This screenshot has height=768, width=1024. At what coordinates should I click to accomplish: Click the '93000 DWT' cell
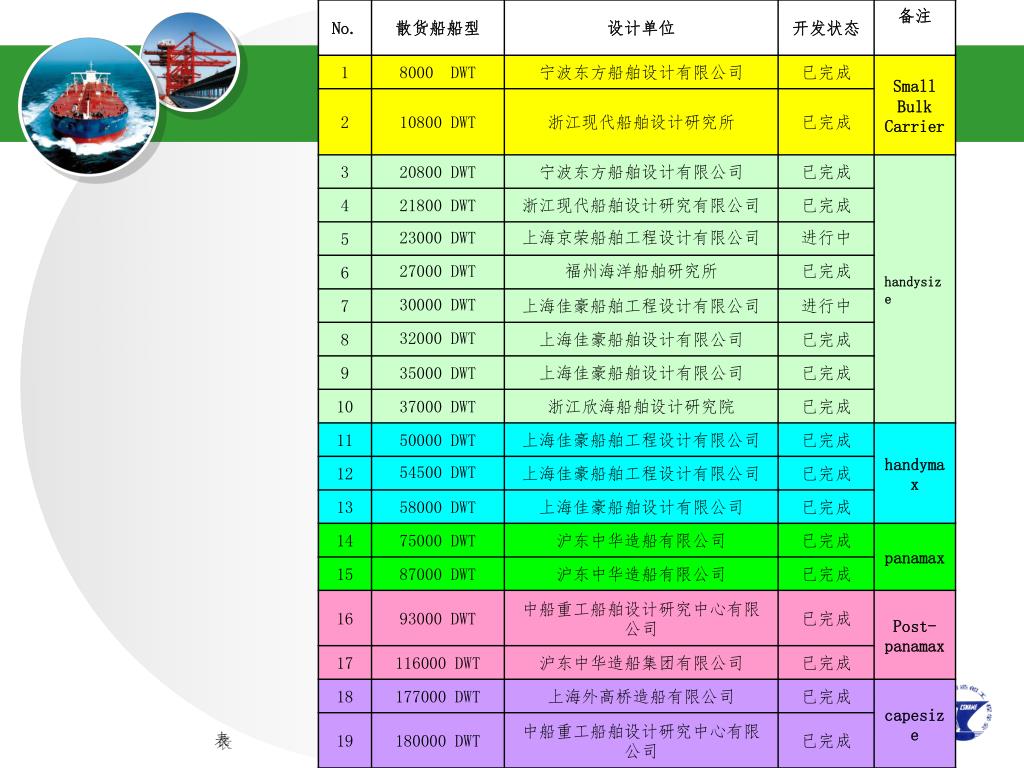[438, 618]
